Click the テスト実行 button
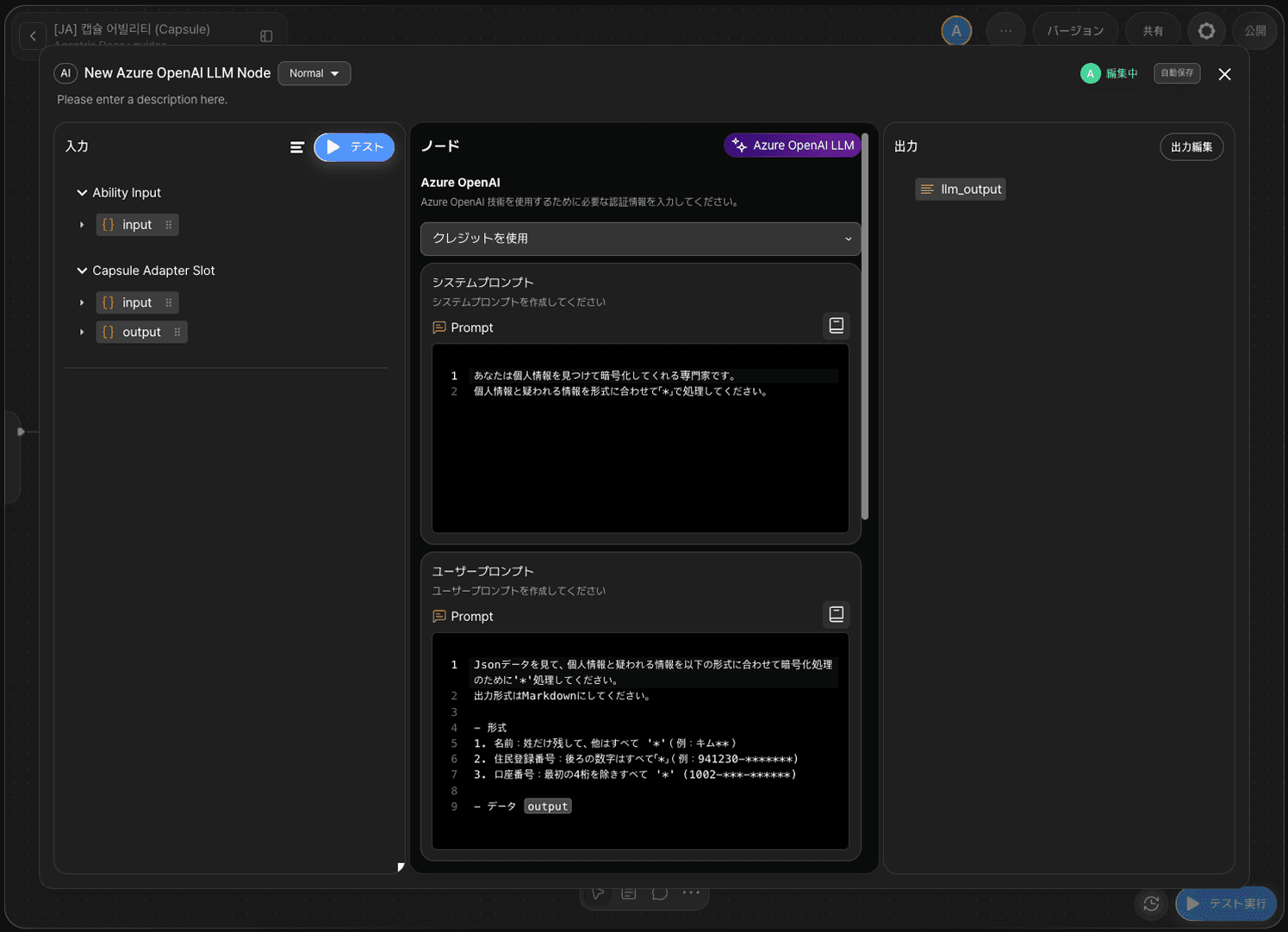The image size is (1288, 932). (1226, 904)
